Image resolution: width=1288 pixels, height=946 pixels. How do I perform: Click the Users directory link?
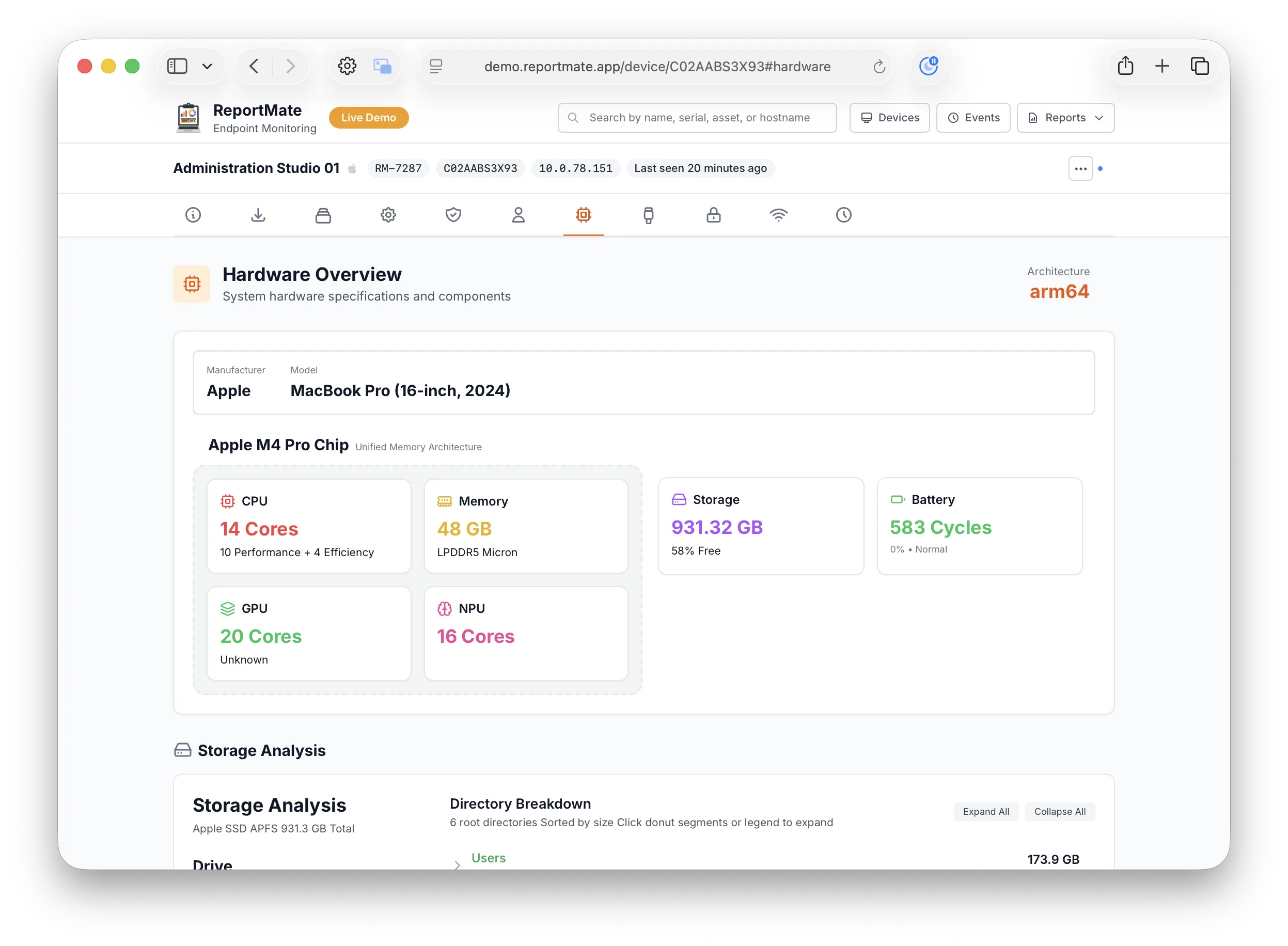[489, 858]
